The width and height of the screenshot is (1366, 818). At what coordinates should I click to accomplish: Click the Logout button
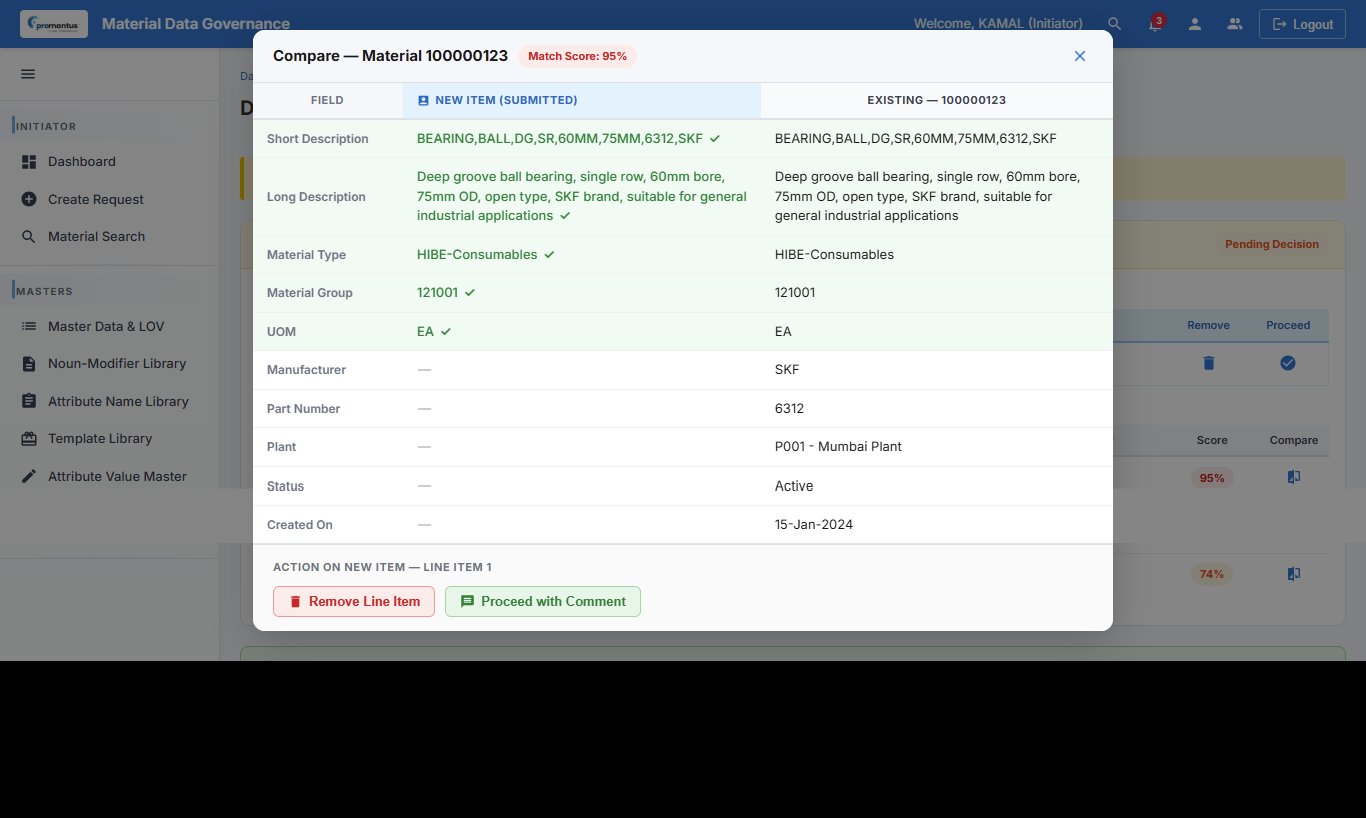pyautogui.click(x=1301, y=24)
